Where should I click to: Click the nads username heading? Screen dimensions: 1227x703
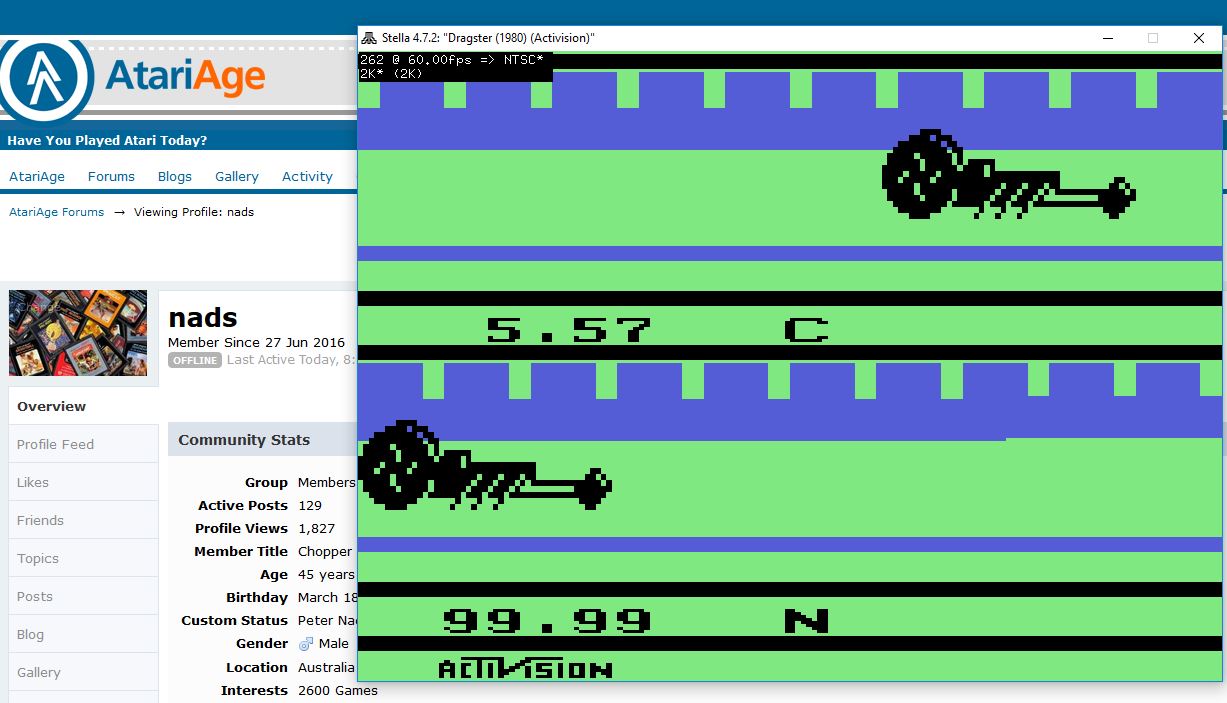point(203,318)
